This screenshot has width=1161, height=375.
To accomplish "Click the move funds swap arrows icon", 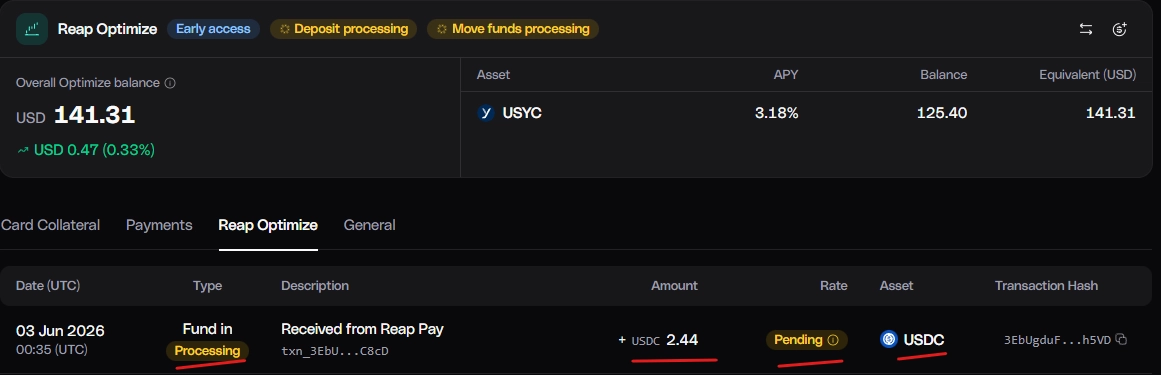I will [x=1085, y=29].
